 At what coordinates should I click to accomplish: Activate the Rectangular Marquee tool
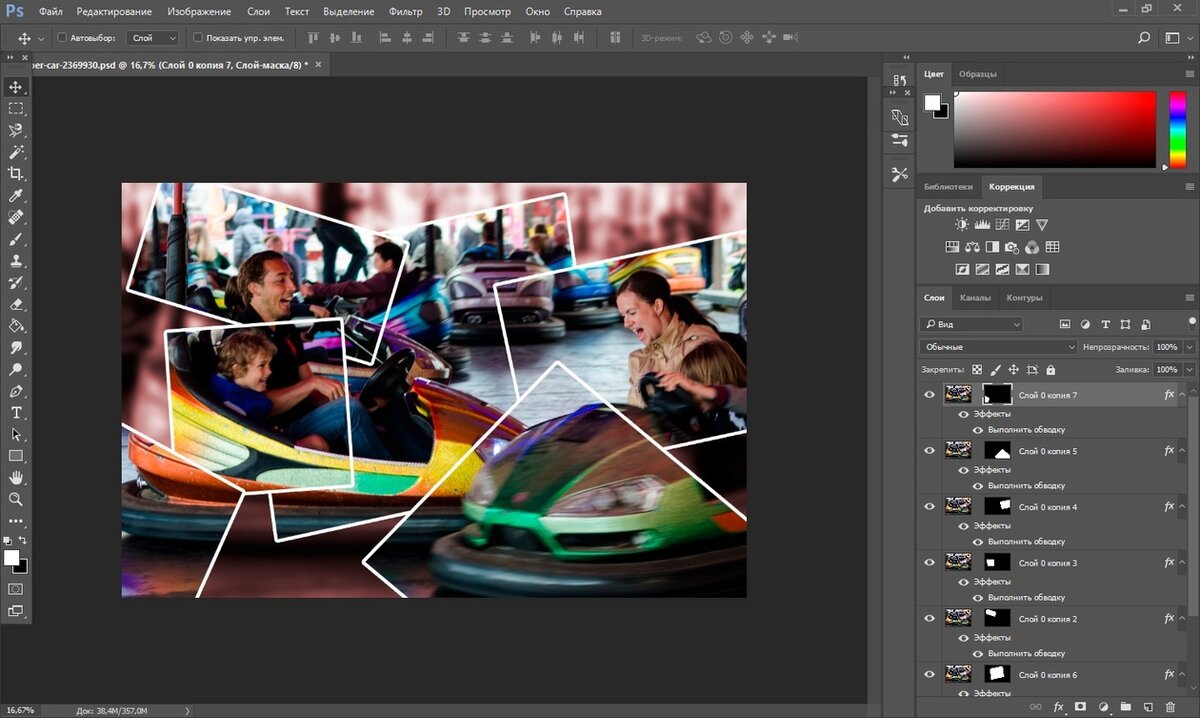coord(16,109)
